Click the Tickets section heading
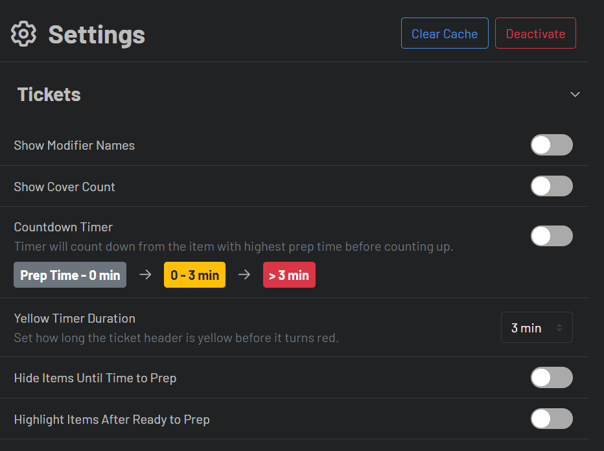 pos(49,95)
